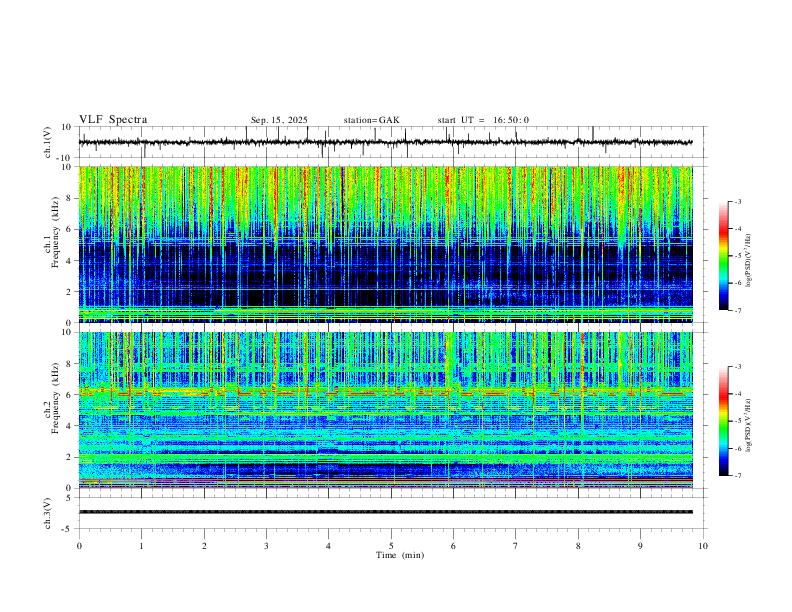The image size is (792, 612).
Task: Click the ch.1 "Frequency (kHz)" axis label
Action: [55, 233]
